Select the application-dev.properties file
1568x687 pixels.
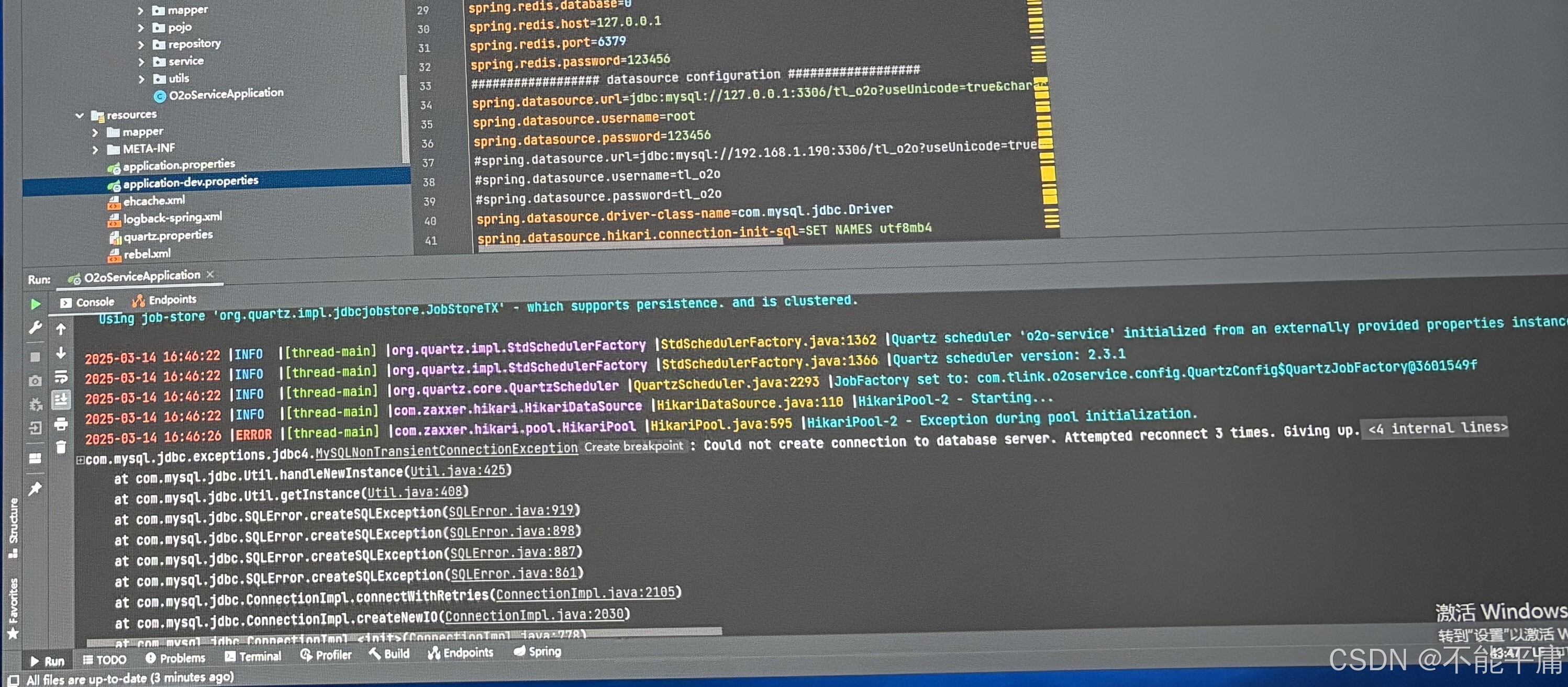coord(190,182)
